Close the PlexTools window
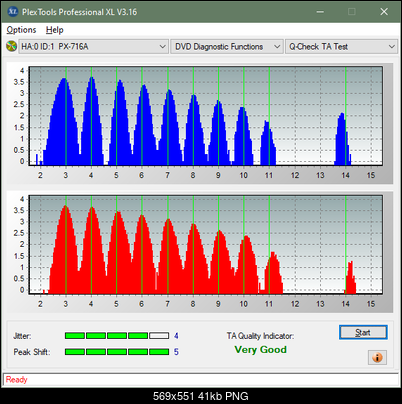Screen dimensions: 402x404 (x=384, y=12)
